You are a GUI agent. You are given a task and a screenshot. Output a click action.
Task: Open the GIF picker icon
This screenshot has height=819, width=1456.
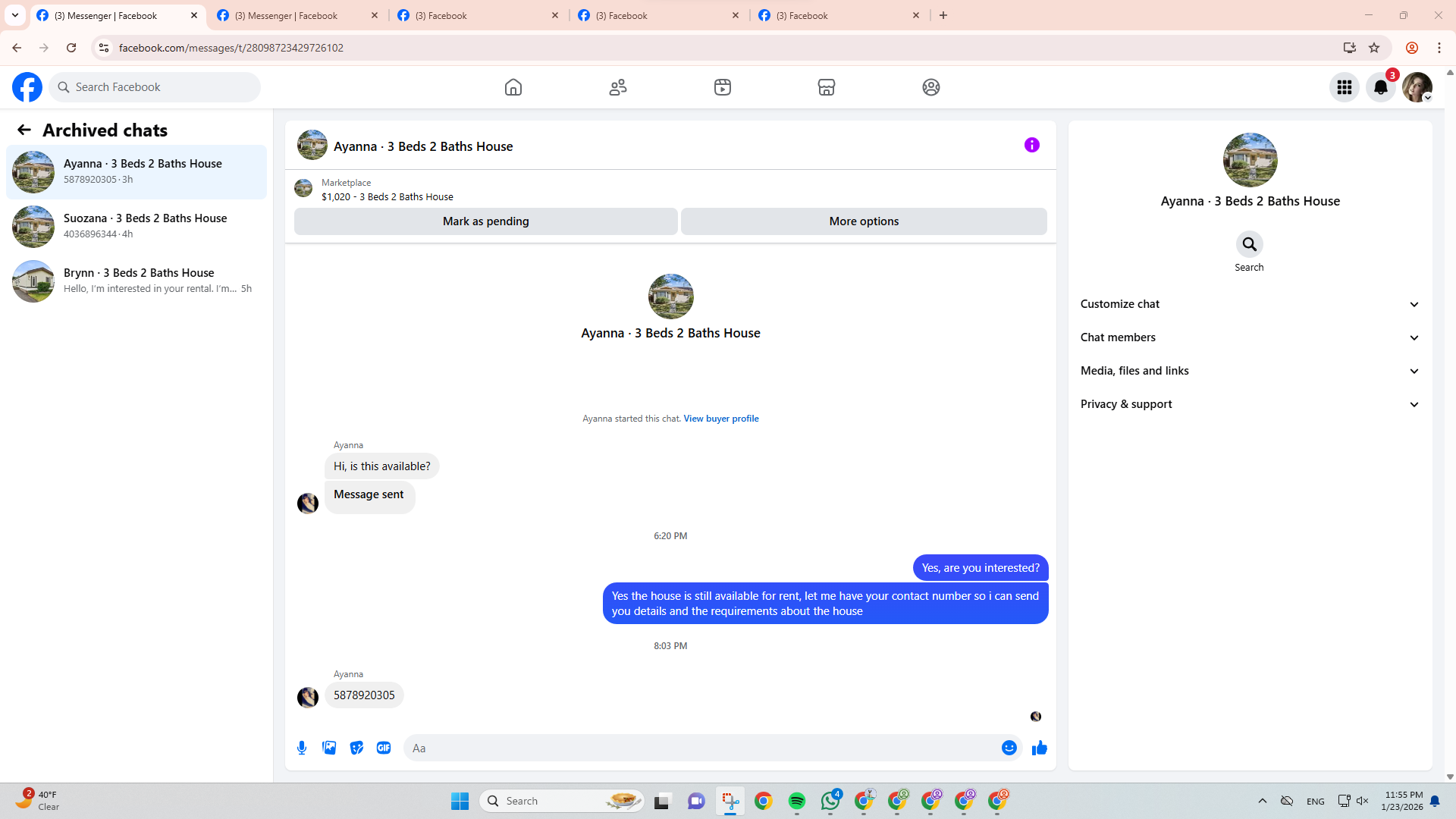click(384, 748)
